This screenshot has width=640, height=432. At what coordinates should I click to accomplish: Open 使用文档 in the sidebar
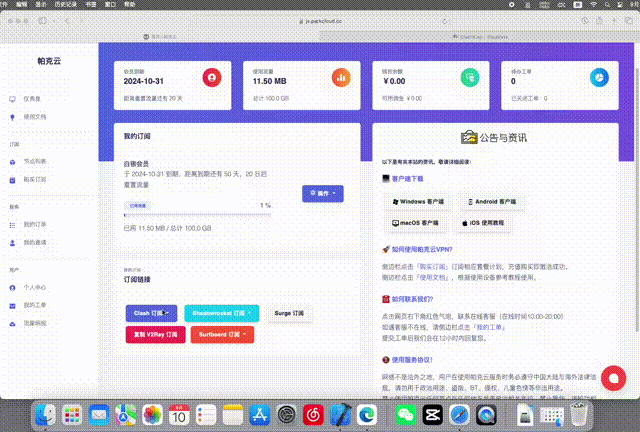pos(35,118)
